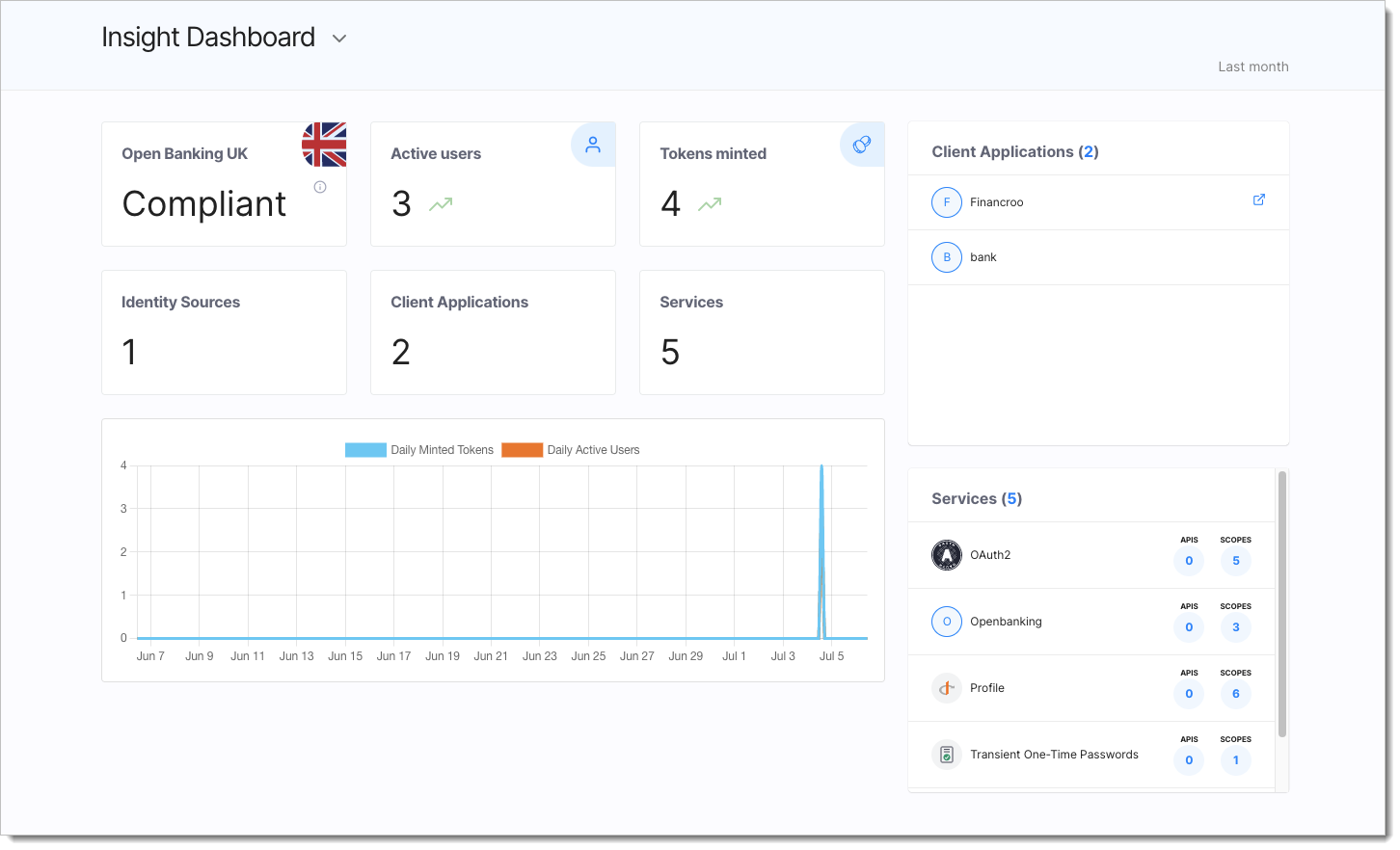Click the Tokens minted trend arrow
The width and height of the screenshot is (1400, 850).
click(x=710, y=204)
